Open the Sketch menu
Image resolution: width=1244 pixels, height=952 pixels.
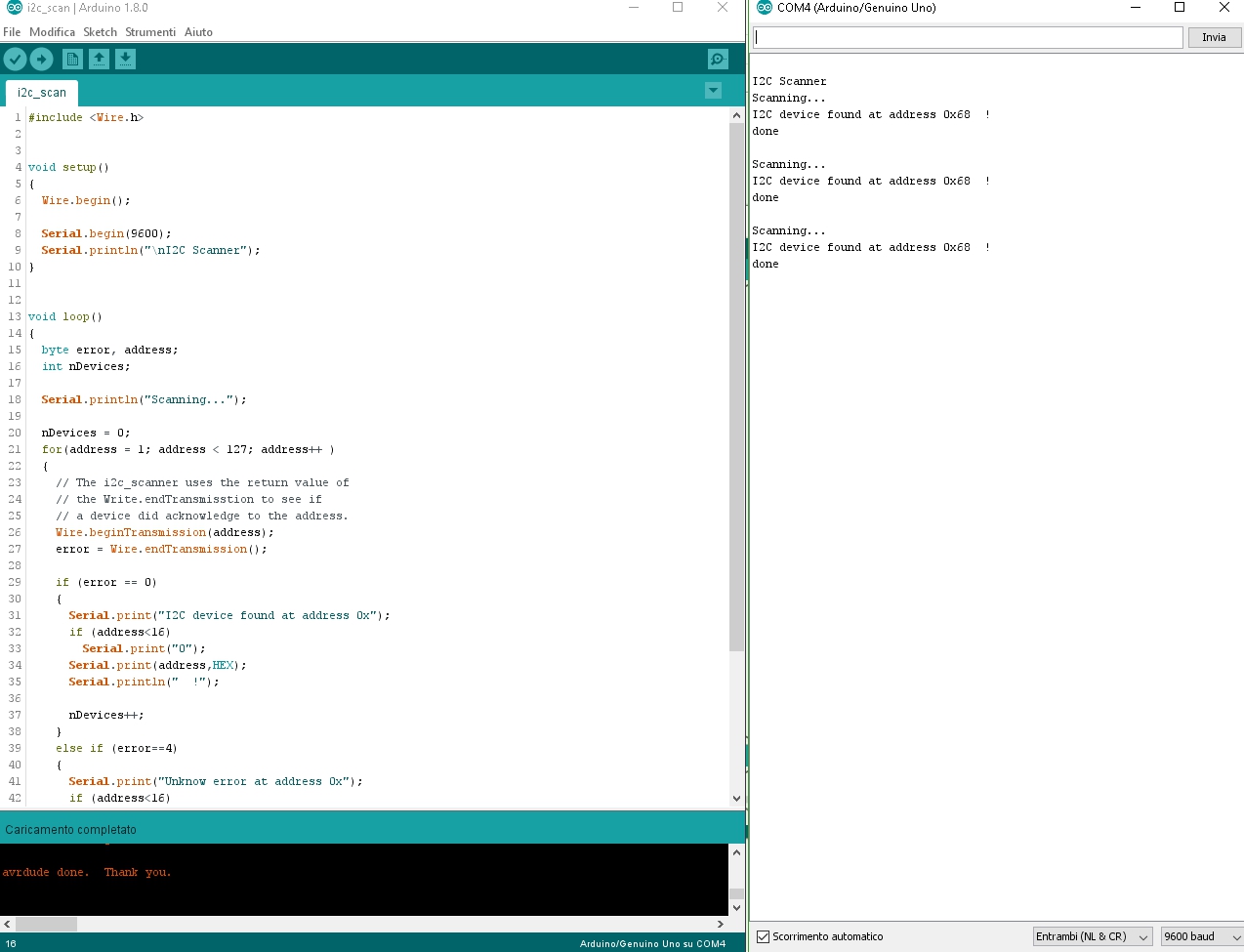pyautogui.click(x=100, y=32)
